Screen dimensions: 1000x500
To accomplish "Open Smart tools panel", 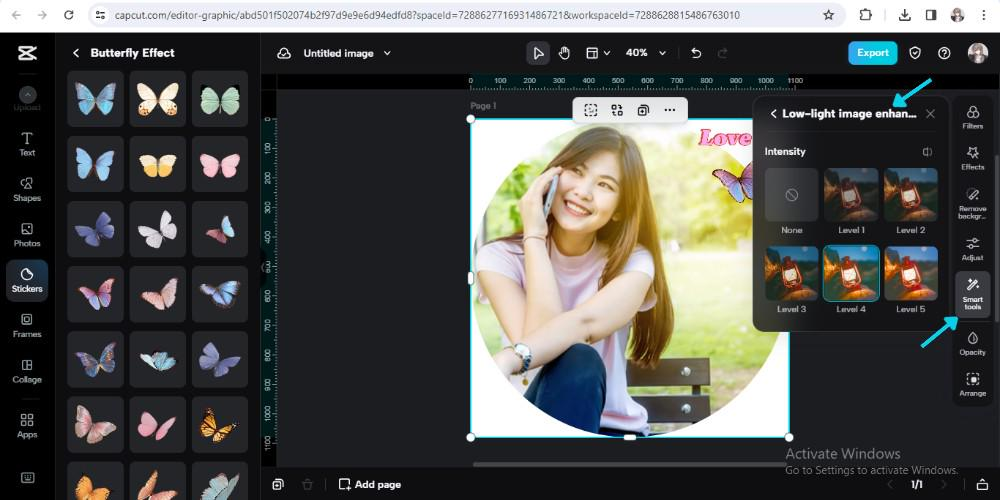I will [973, 294].
